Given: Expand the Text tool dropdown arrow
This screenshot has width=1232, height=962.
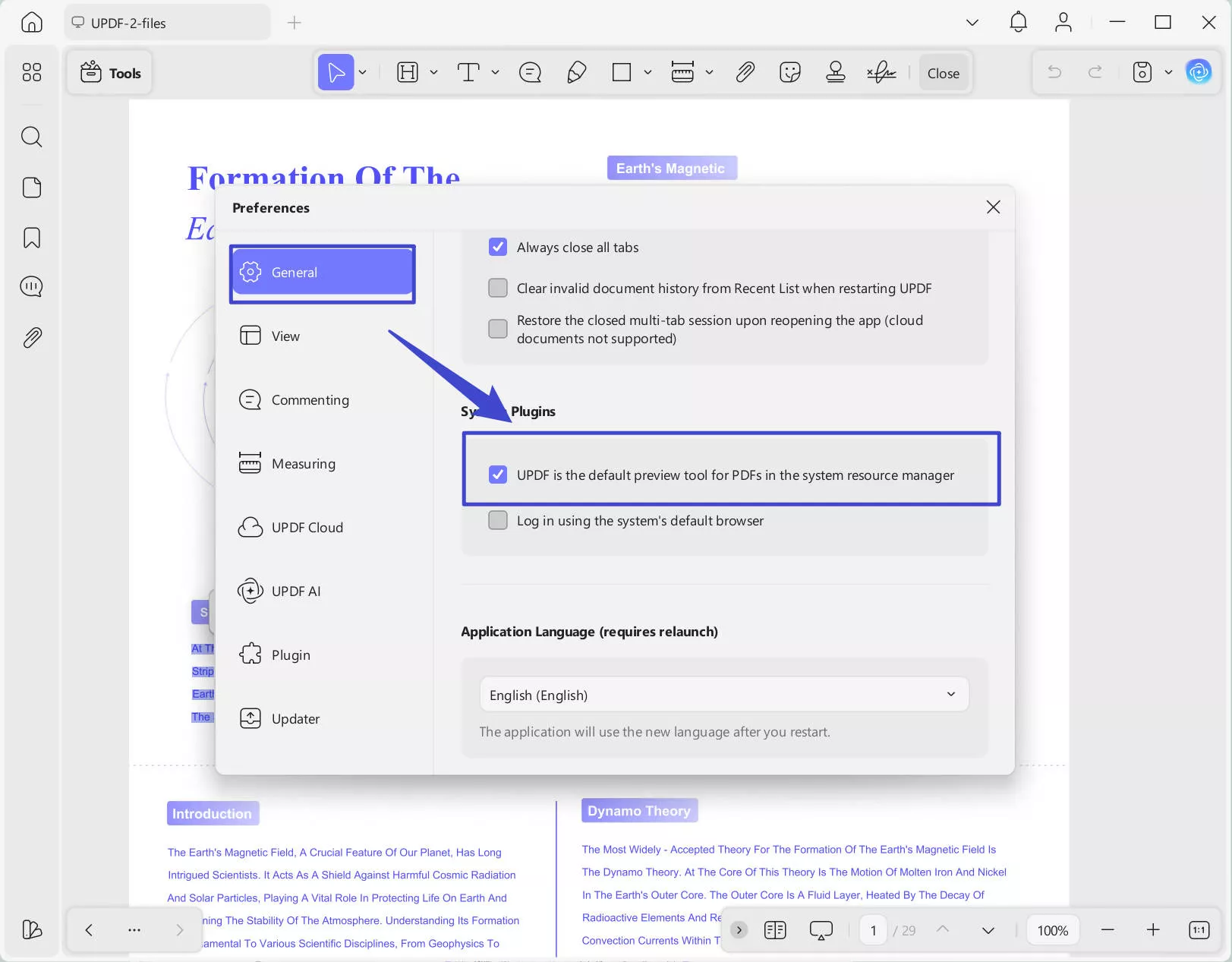Looking at the screenshot, I should [x=495, y=73].
